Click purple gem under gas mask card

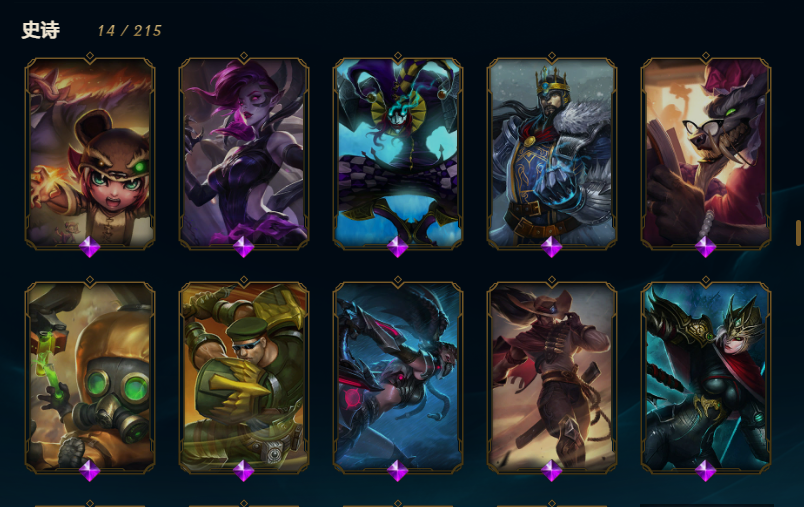pos(90,471)
